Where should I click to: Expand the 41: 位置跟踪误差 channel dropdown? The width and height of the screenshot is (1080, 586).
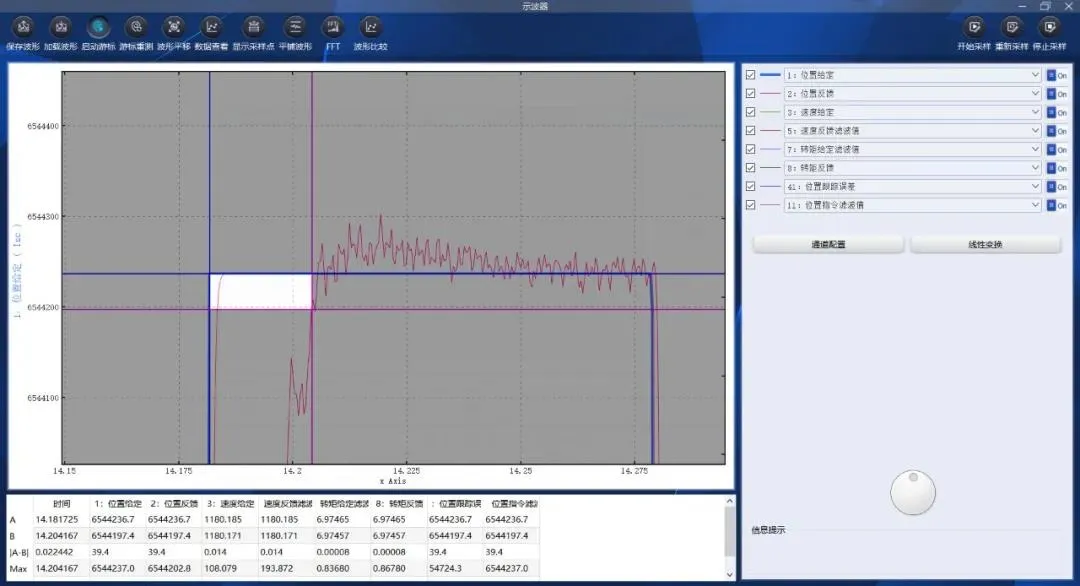(1035, 187)
